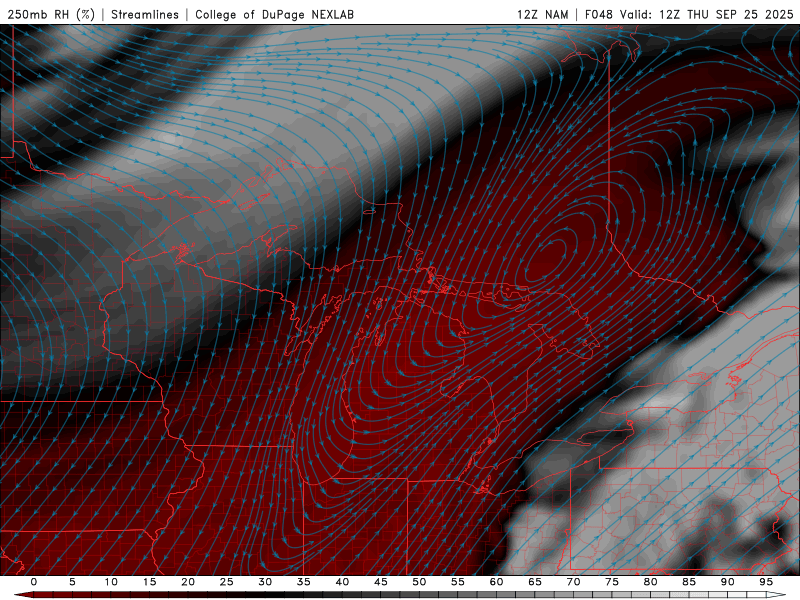The width and height of the screenshot is (800, 600).
Task: Click the "35" label on the RH scale
Action: [x=304, y=582]
